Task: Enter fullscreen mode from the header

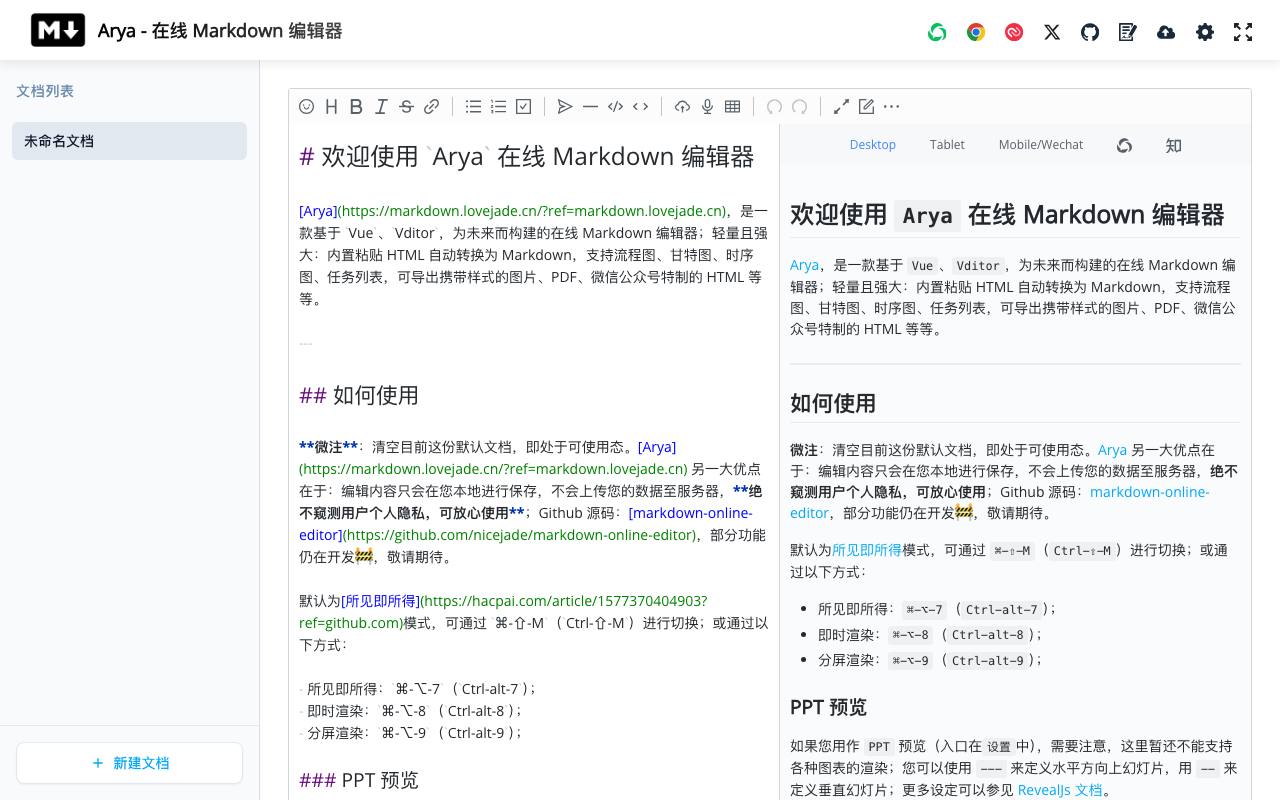Action: click(x=1243, y=32)
